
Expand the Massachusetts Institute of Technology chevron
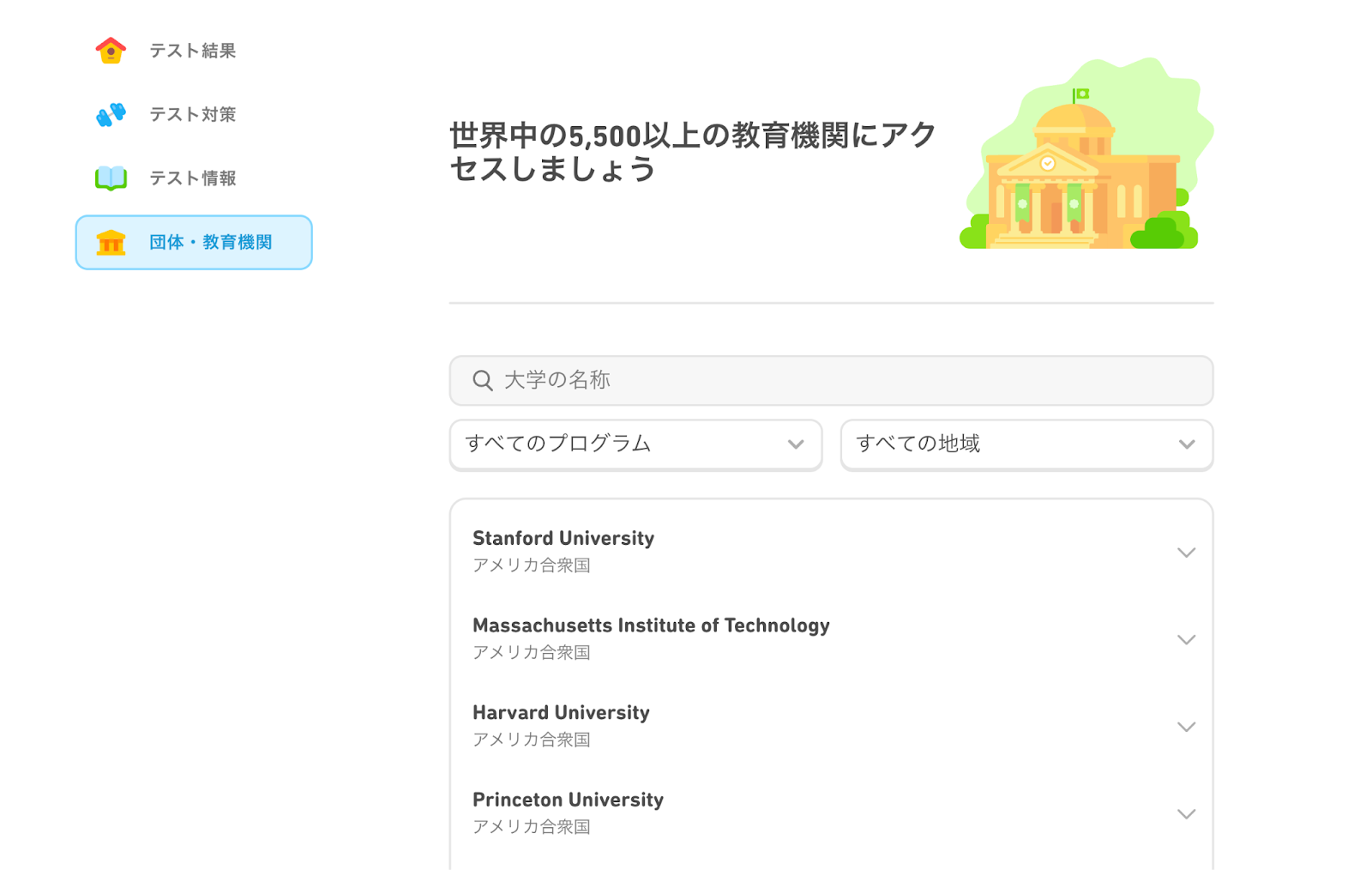[1186, 640]
